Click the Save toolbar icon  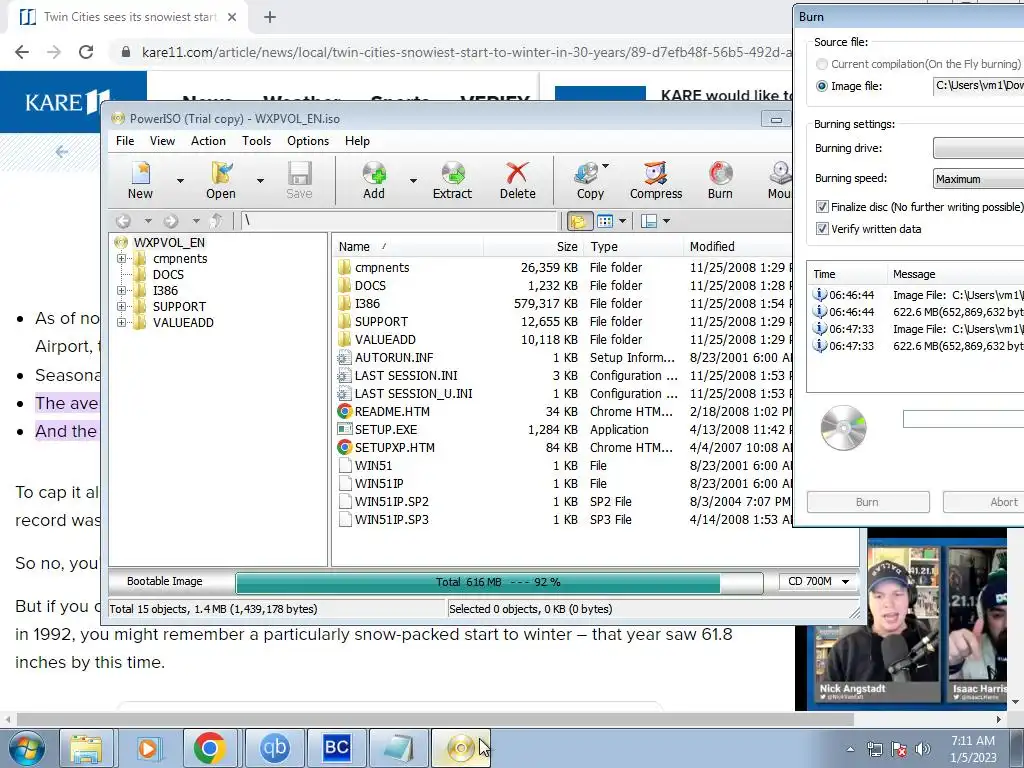point(299,180)
